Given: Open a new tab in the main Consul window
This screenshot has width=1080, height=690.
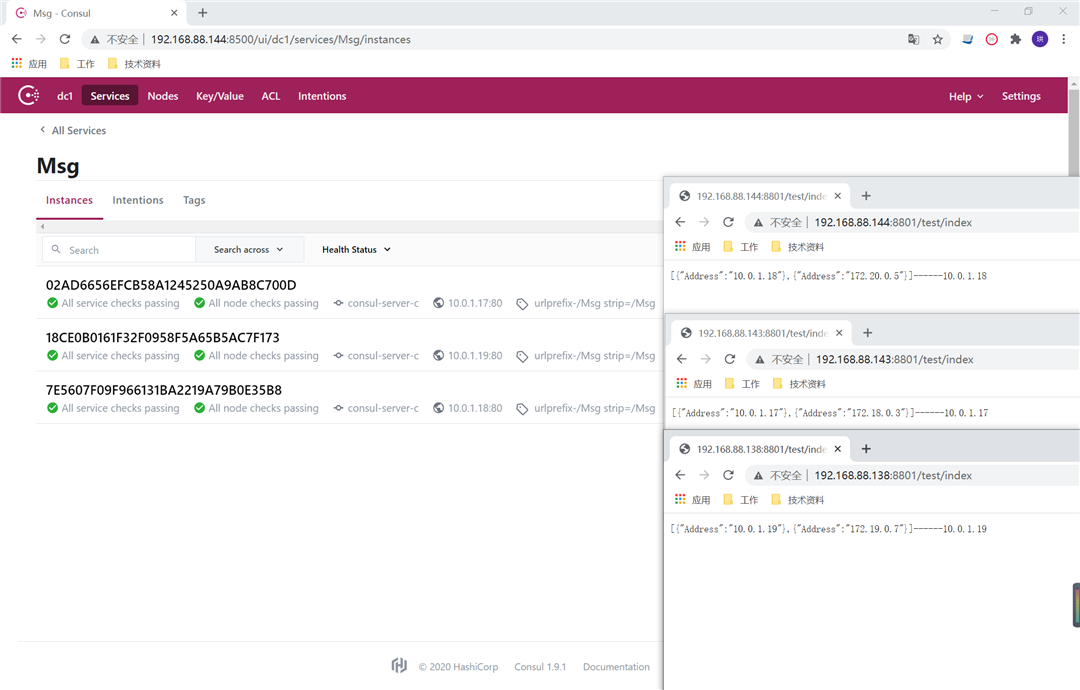Looking at the screenshot, I should (202, 12).
